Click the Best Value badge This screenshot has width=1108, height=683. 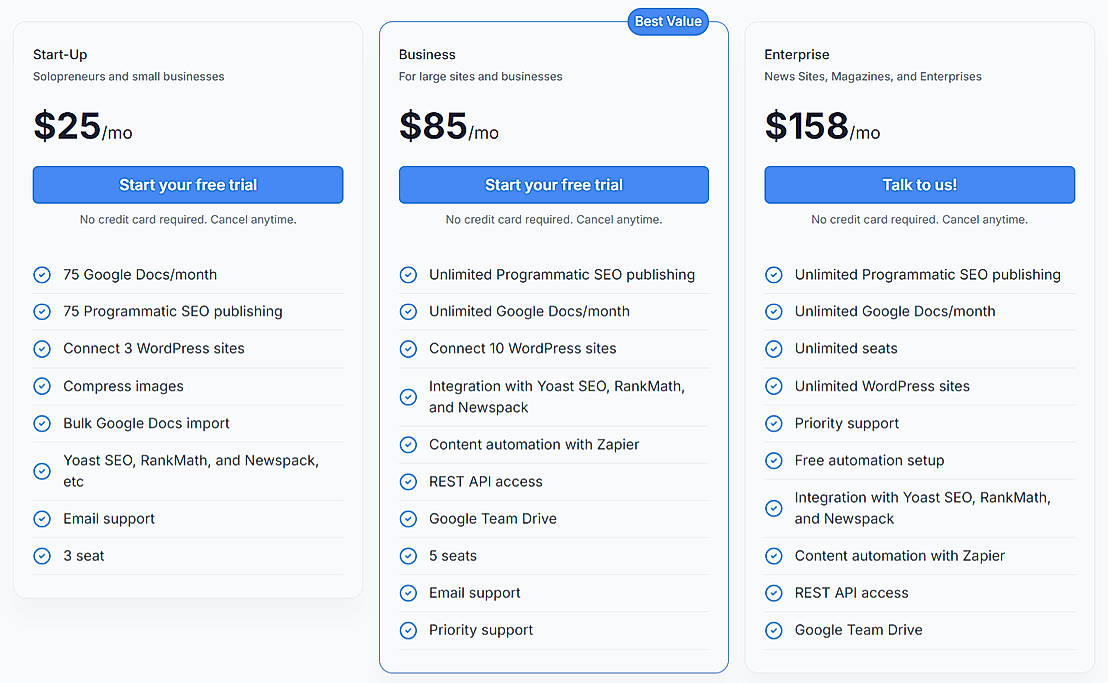click(668, 22)
